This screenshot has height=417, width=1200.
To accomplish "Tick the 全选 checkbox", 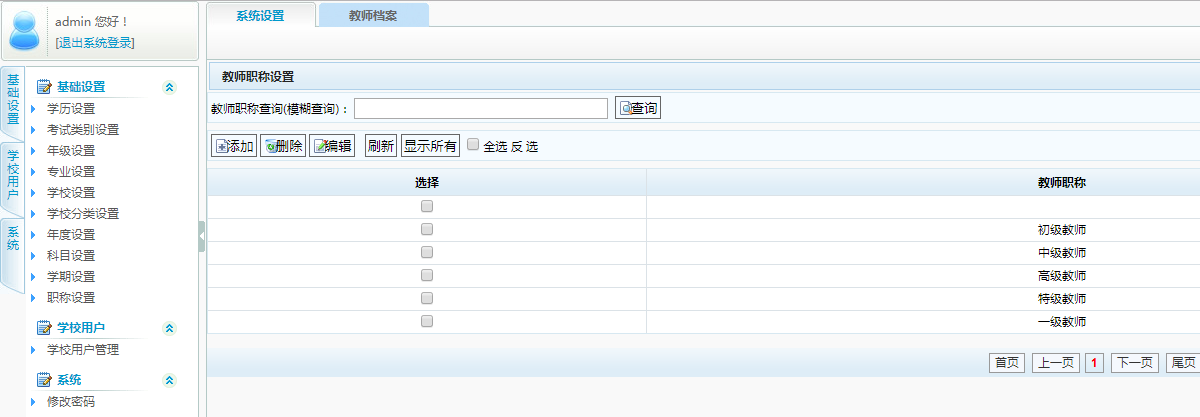I will [x=473, y=144].
